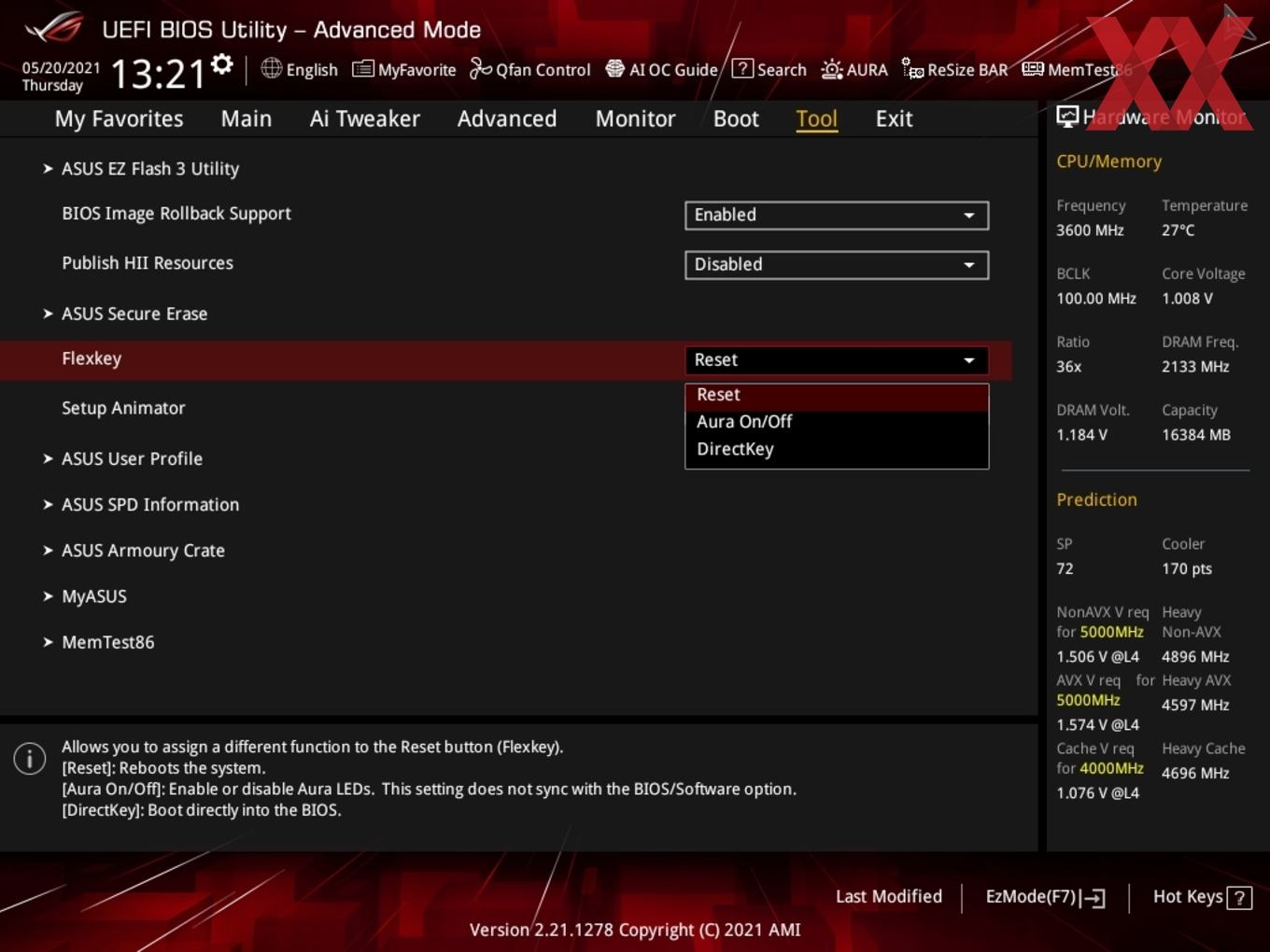Open the settings gear next to the clock
Image resolution: width=1270 pixels, height=952 pixels.
[222, 64]
